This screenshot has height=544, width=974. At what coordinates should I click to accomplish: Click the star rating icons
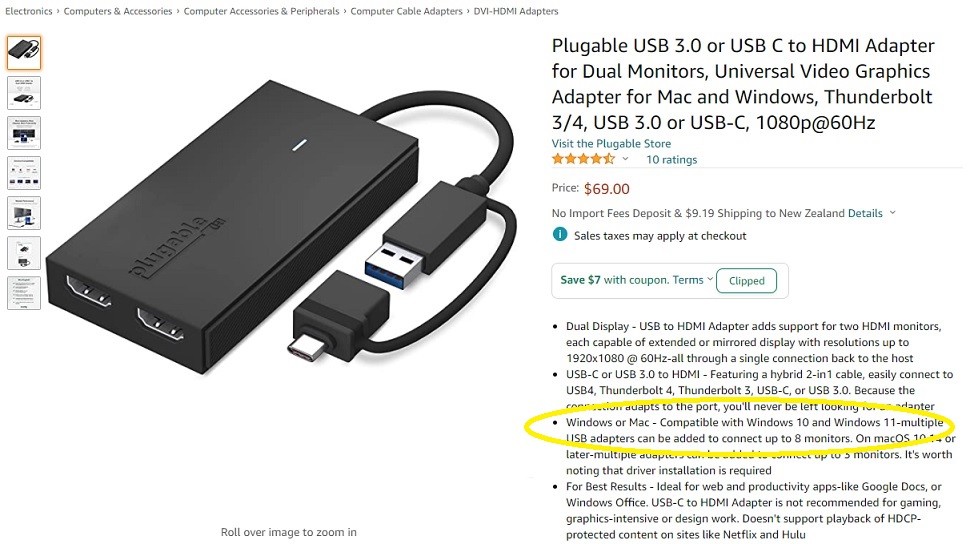pos(583,159)
